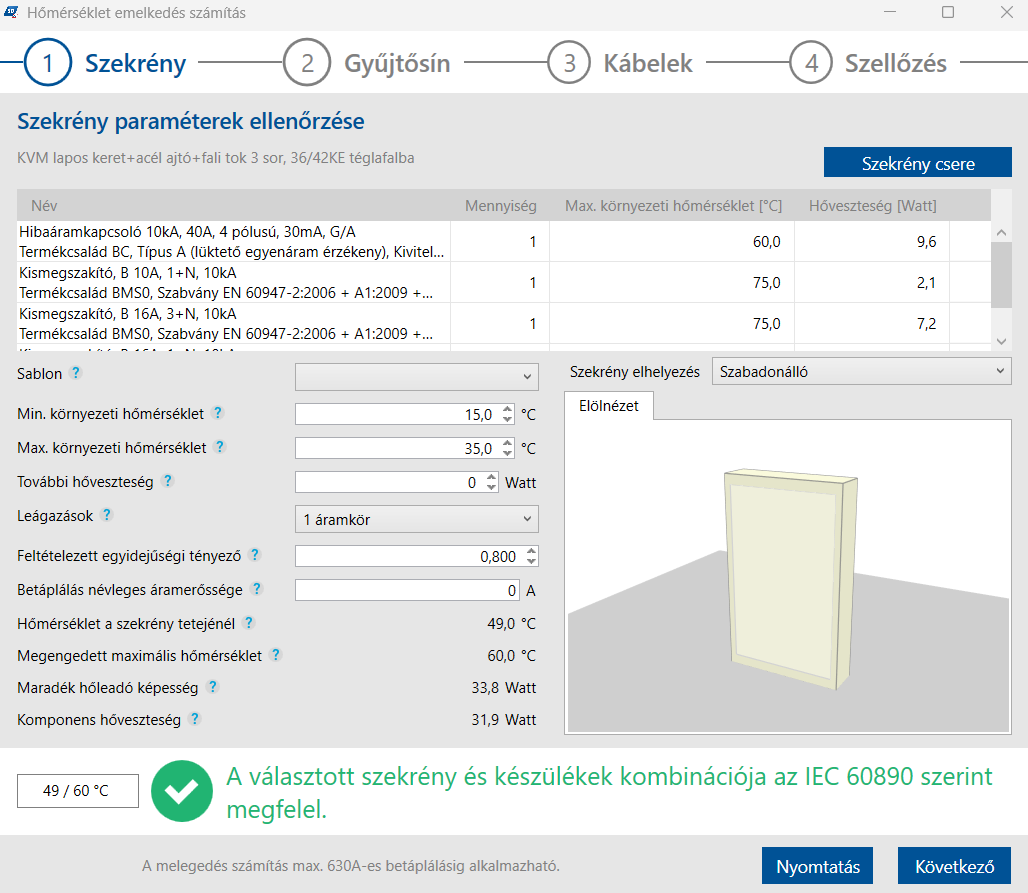Increase egyidejűségi tényező value
1028x893 pixels.
tap(532, 551)
